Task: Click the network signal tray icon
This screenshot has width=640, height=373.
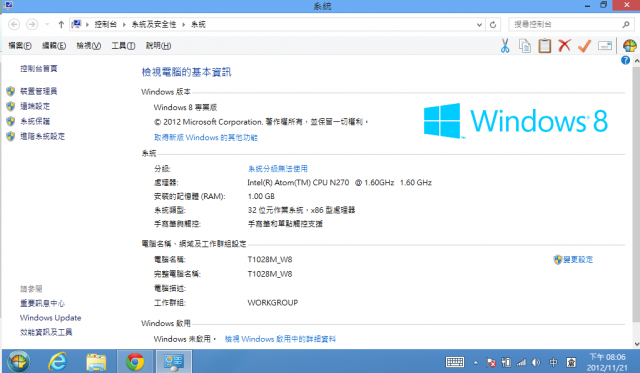Action: (521, 362)
